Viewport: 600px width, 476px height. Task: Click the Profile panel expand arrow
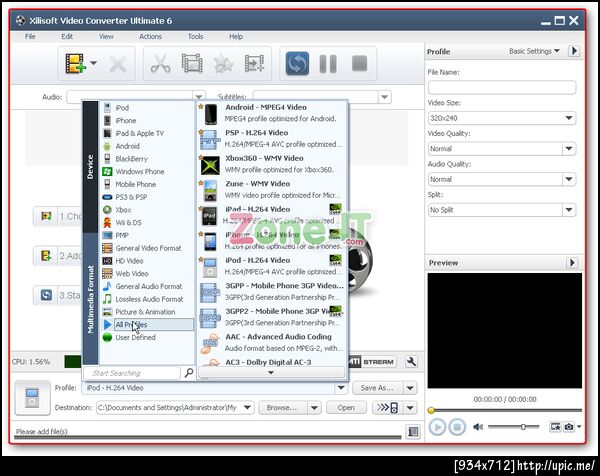574,51
